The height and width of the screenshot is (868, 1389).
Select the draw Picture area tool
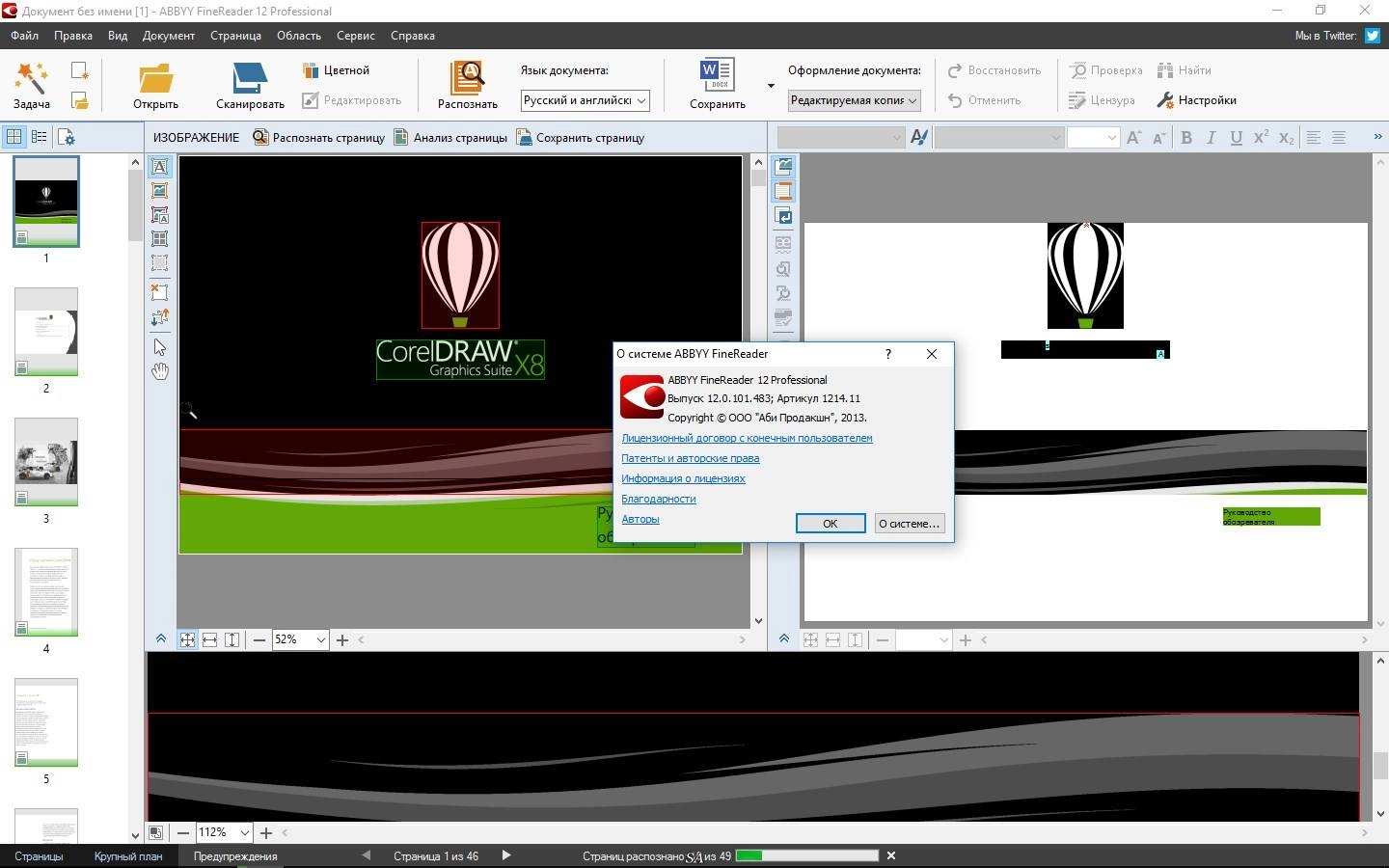pos(159,191)
